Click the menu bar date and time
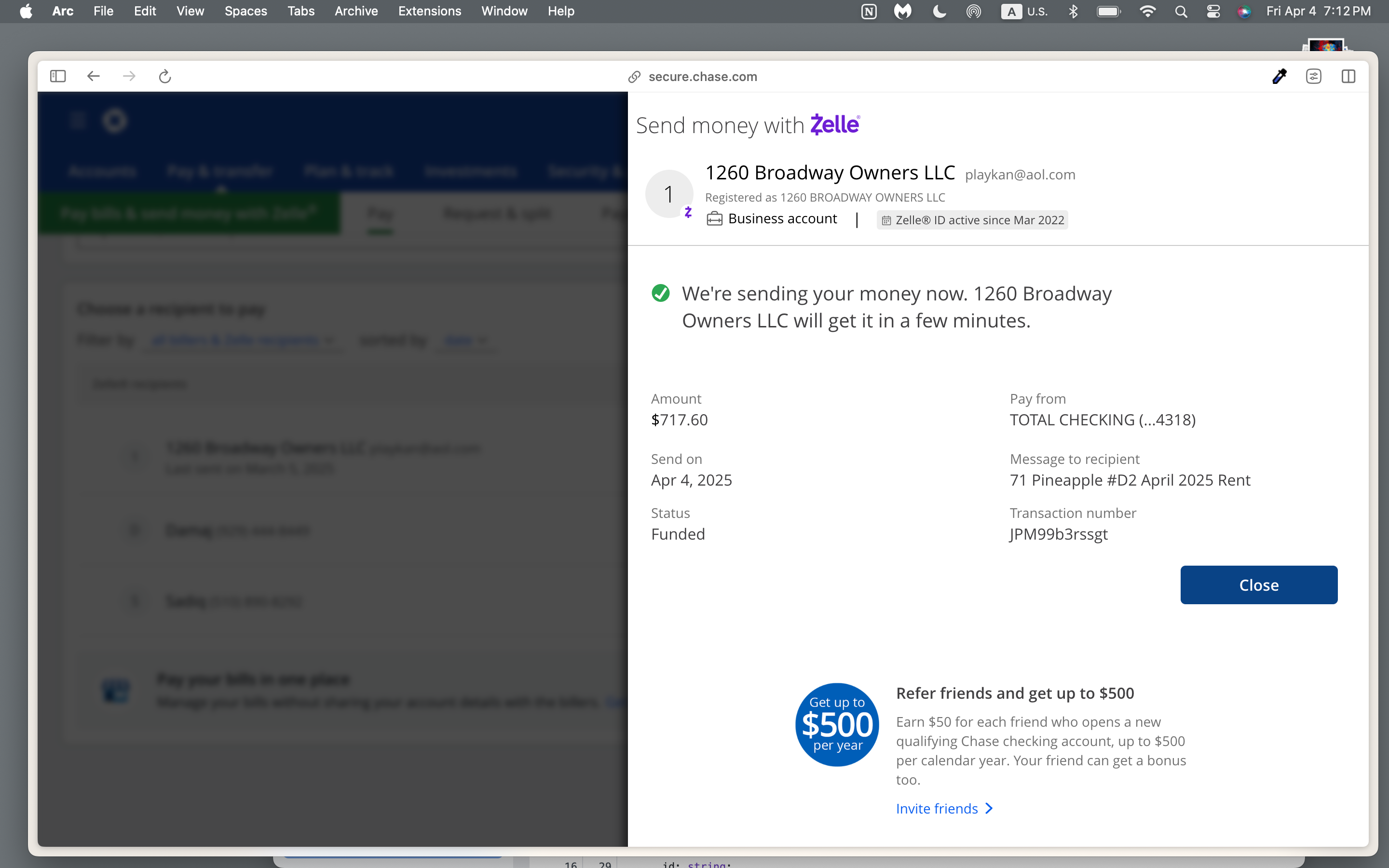Screen dimensions: 1389x868 pos(1319,12)
